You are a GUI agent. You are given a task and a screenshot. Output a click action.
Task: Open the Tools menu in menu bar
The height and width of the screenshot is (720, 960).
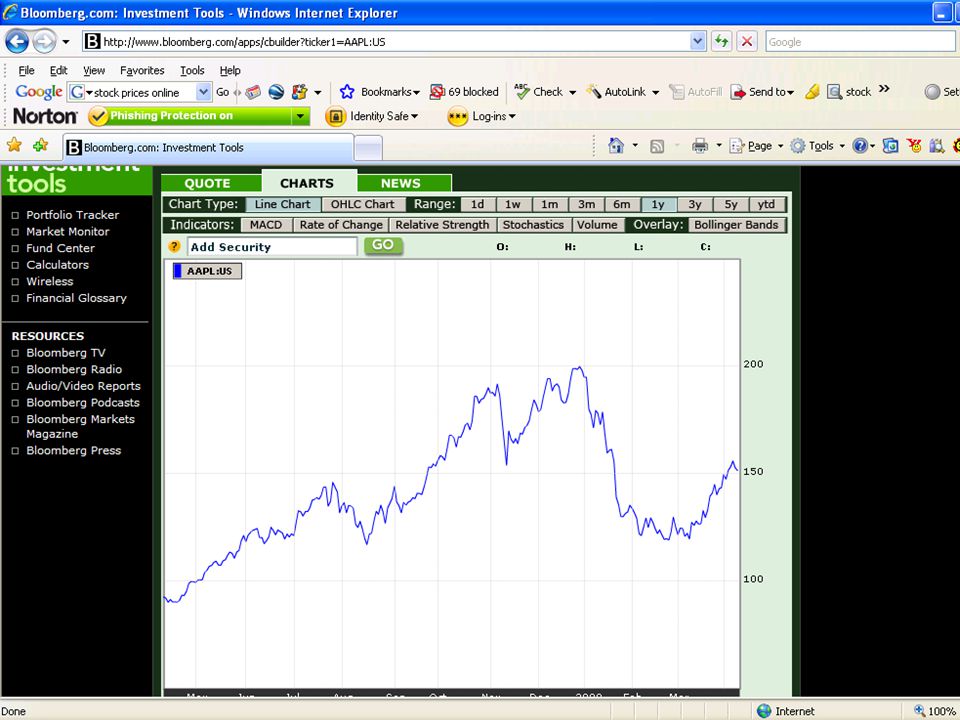pyautogui.click(x=192, y=70)
